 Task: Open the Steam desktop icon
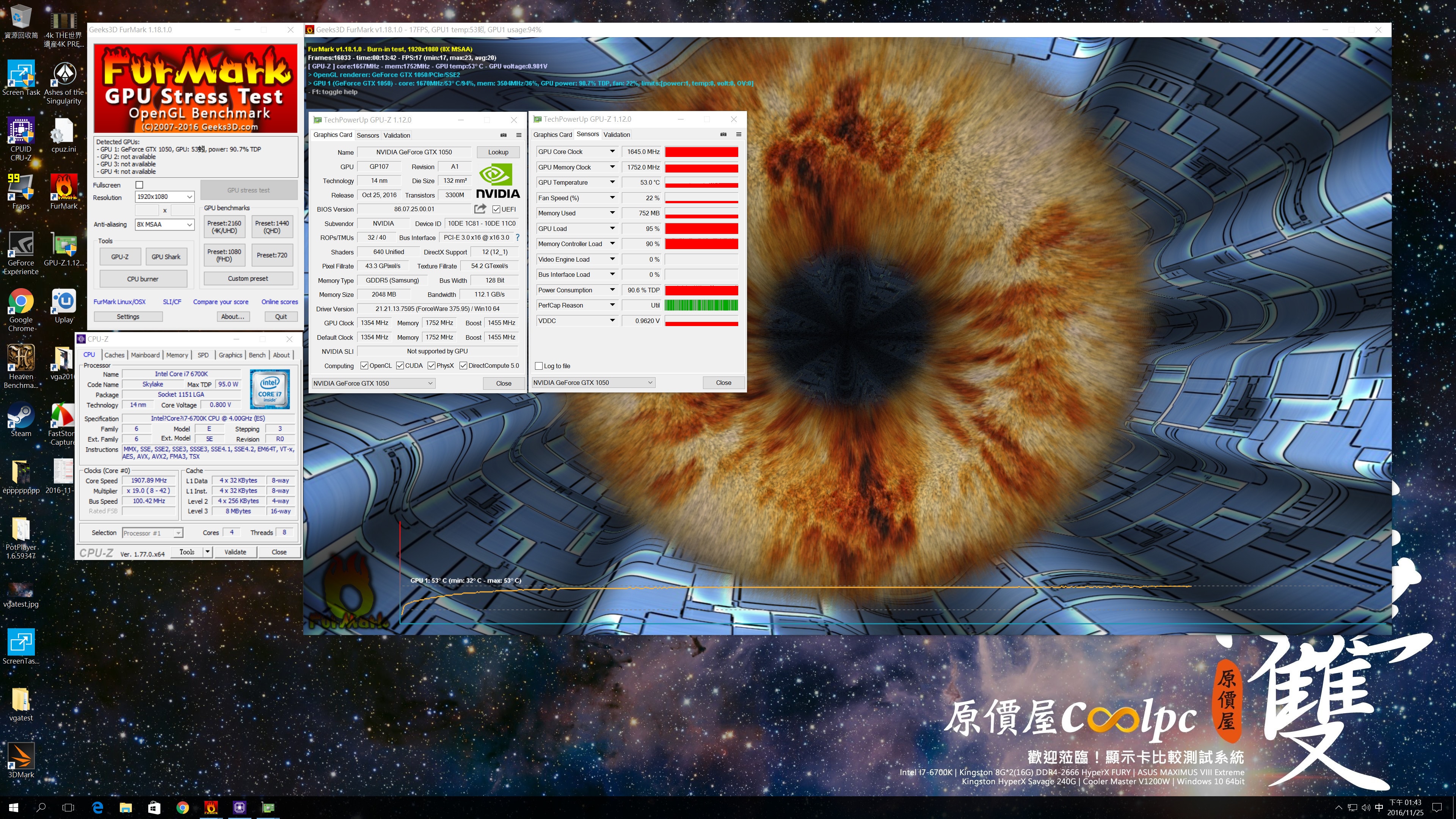point(21,419)
